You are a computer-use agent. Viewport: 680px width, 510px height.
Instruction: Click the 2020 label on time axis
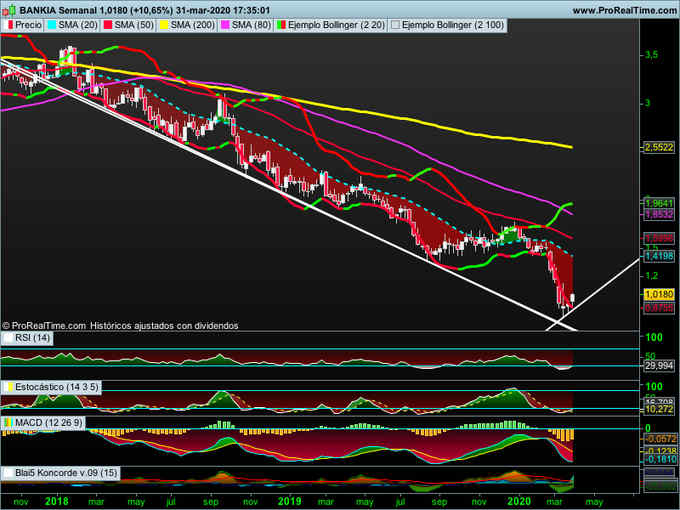(519, 501)
